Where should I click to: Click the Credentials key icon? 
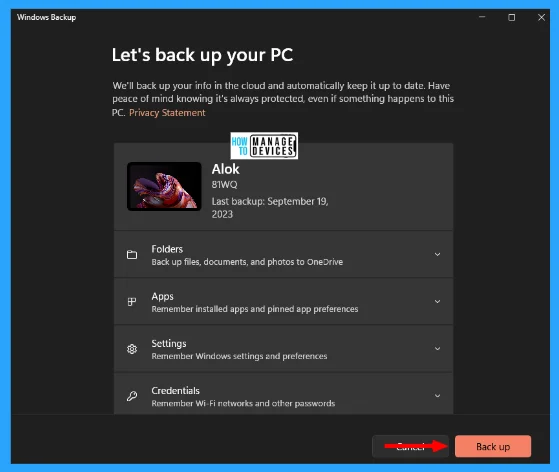pos(132,396)
